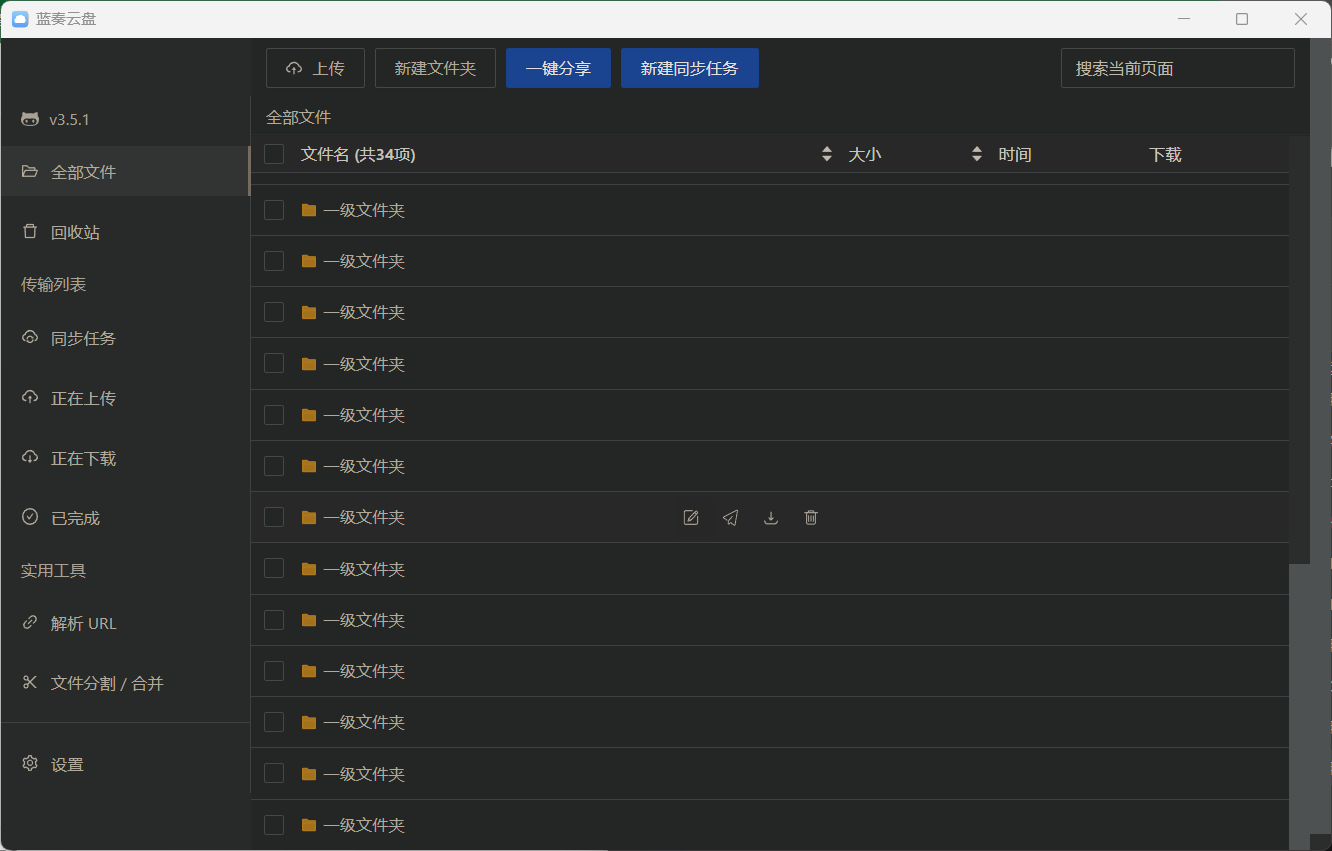Minimize the 蓝奏云盘 window
This screenshot has width=1332, height=851.
coord(1184,19)
